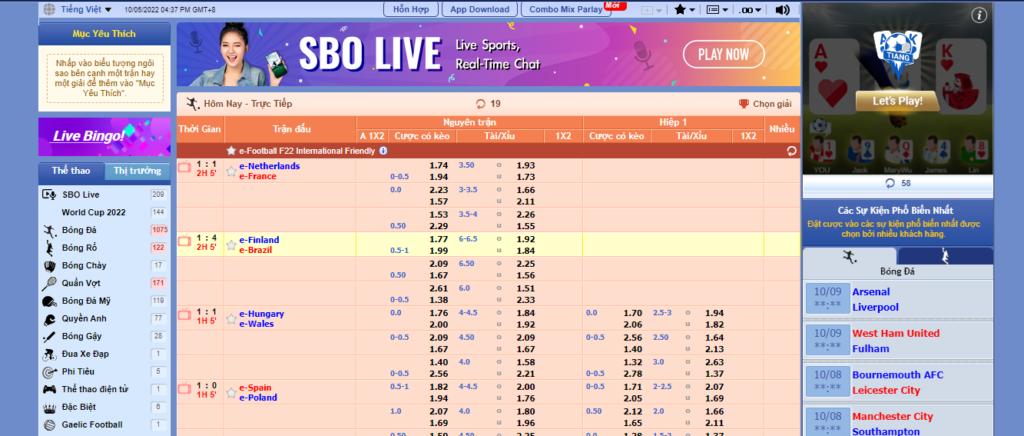Click odds 1.74 for e-Netherlands handicap
Viewport: 1024px width, 436px height.
[x=438, y=166]
